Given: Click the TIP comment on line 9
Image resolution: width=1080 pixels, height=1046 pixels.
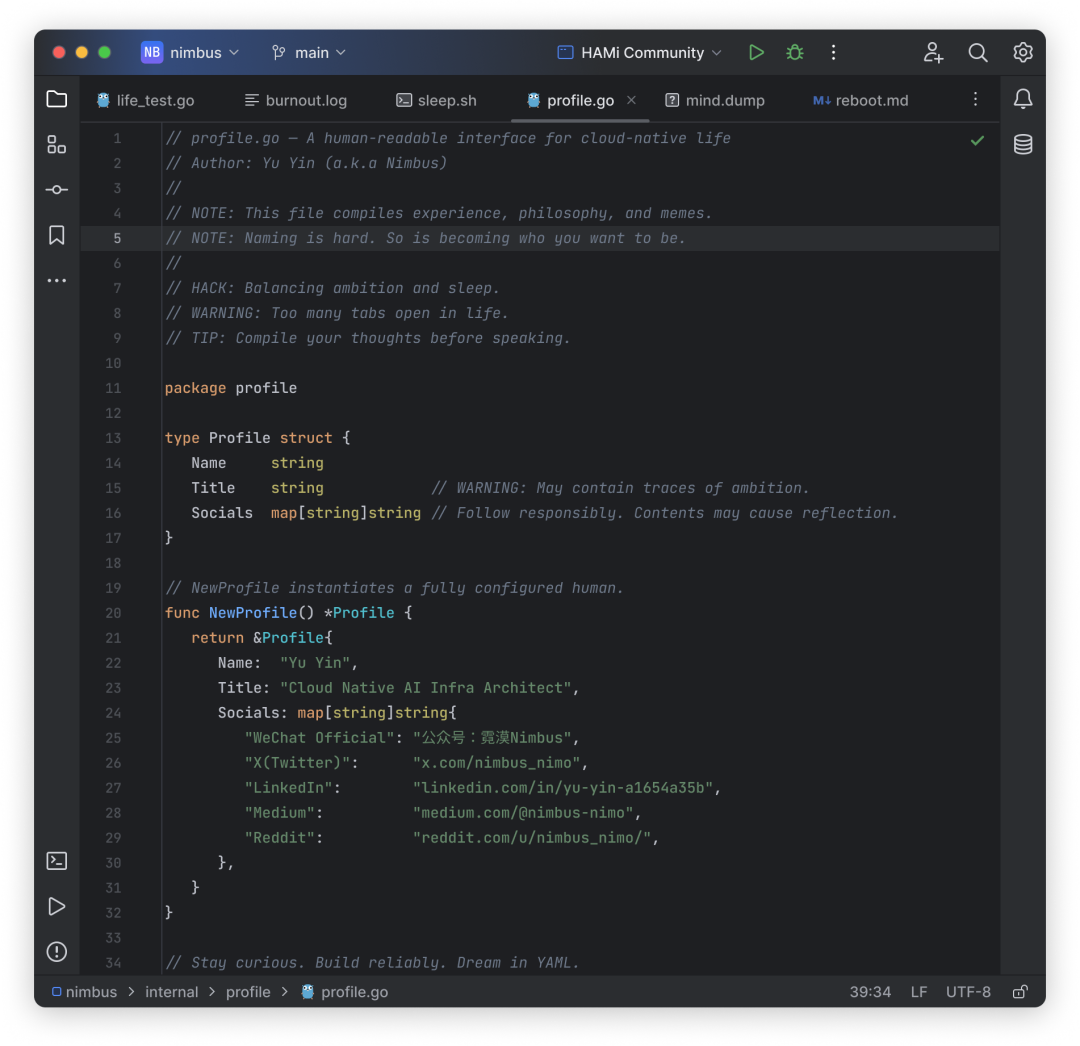Looking at the screenshot, I should [x=368, y=338].
